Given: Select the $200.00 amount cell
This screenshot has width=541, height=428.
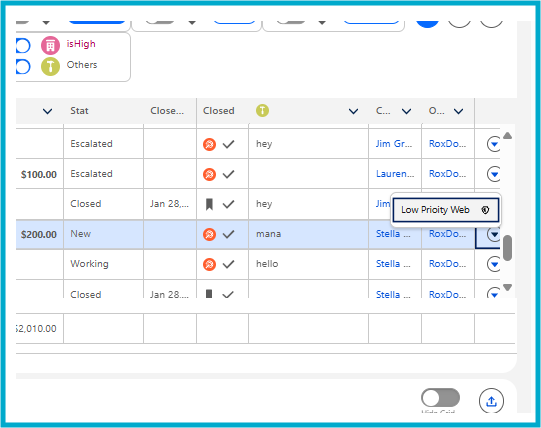Looking at the screenshot, I should tap(39, 234).
